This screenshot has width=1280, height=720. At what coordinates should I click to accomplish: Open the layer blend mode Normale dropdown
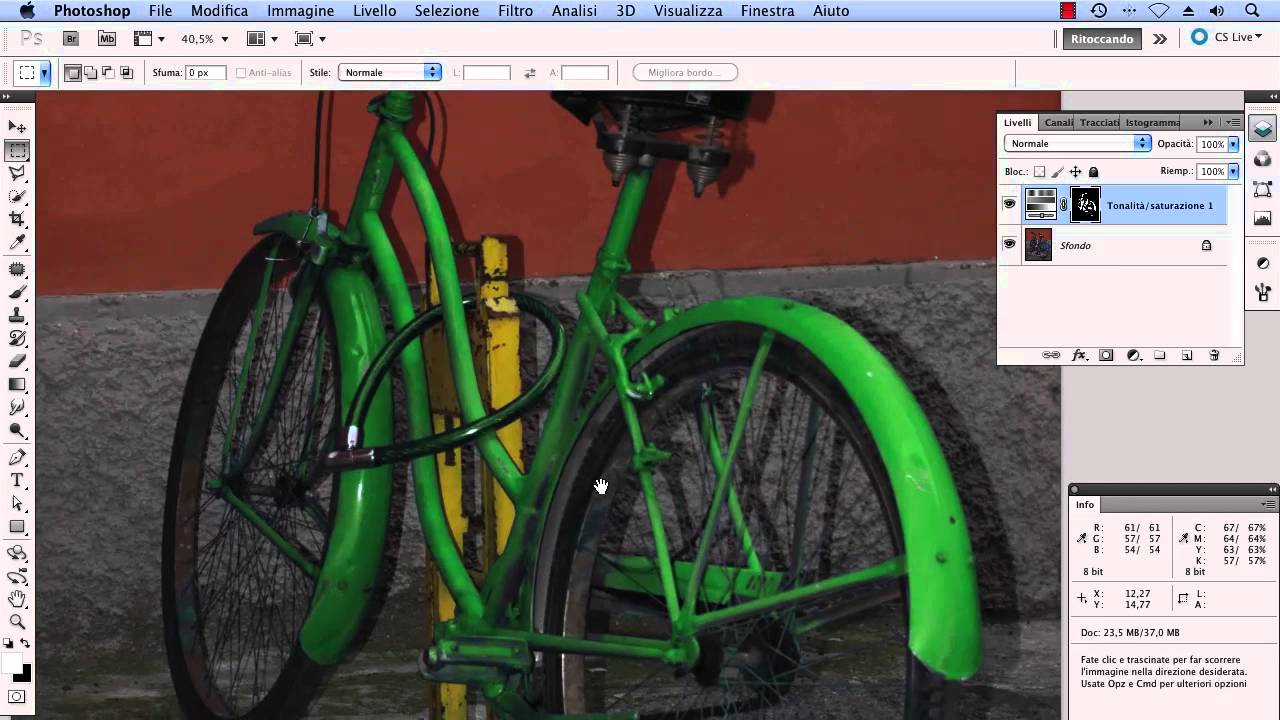1077,143
